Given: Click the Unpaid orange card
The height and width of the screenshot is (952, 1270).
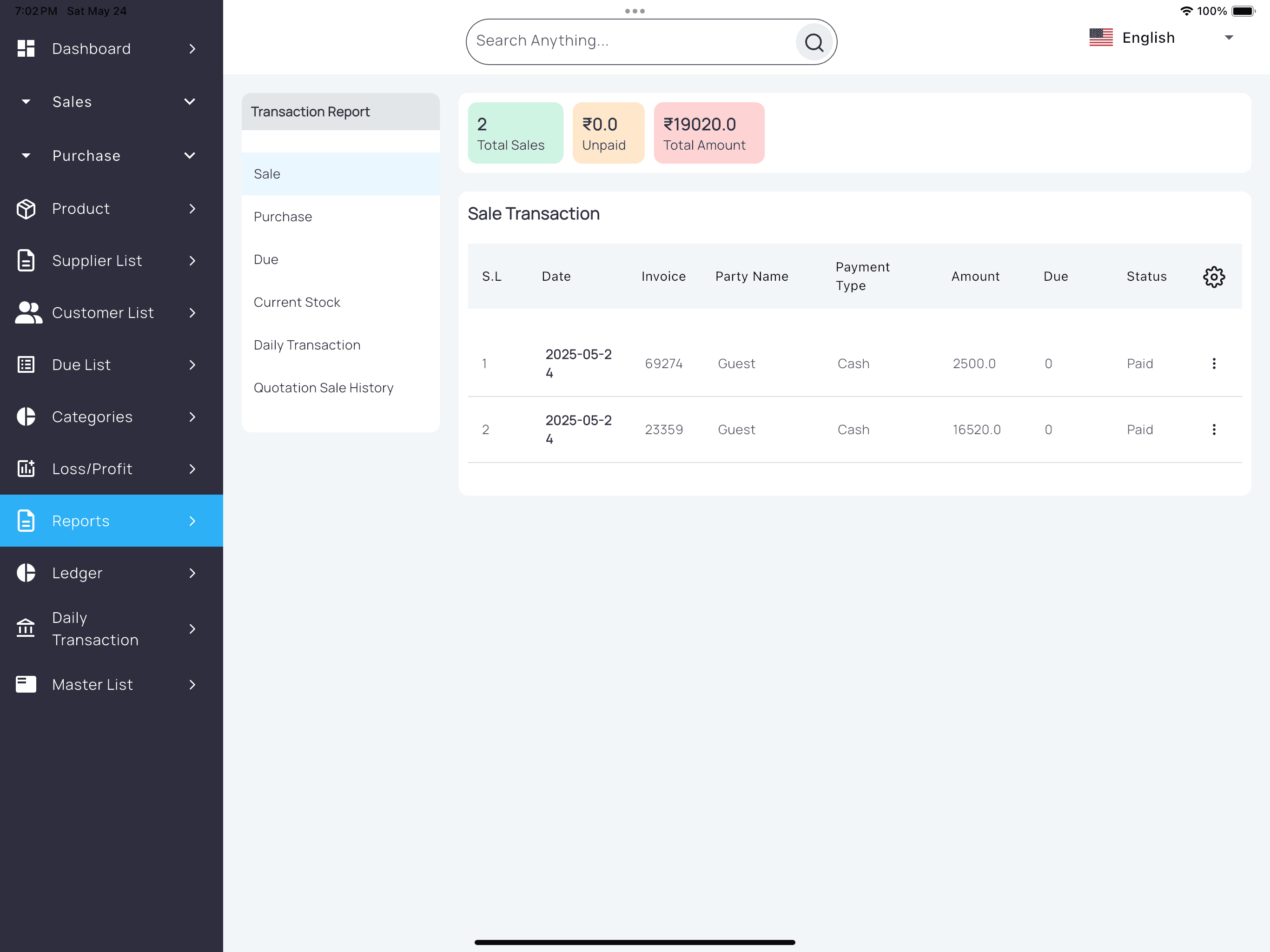Looking at the screenshot, I should pos(608,132).
